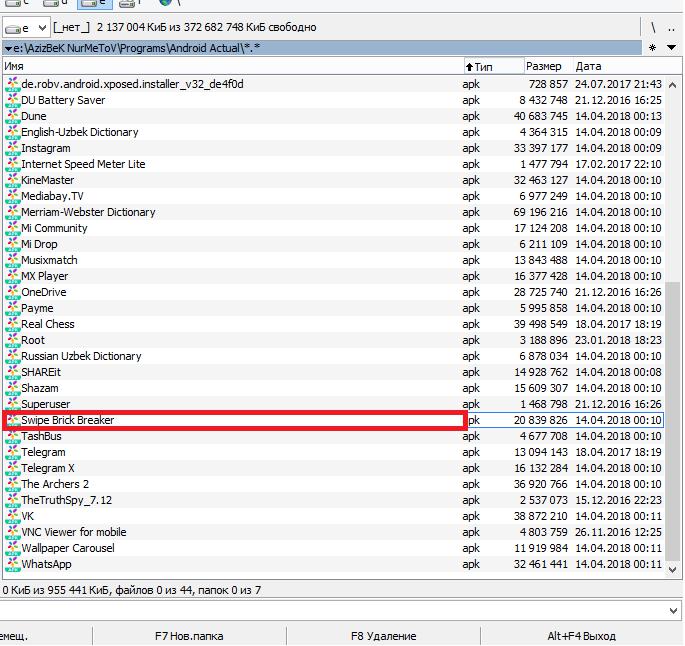Select the VNC Viewer for mobile file

[x=74, y=532]
